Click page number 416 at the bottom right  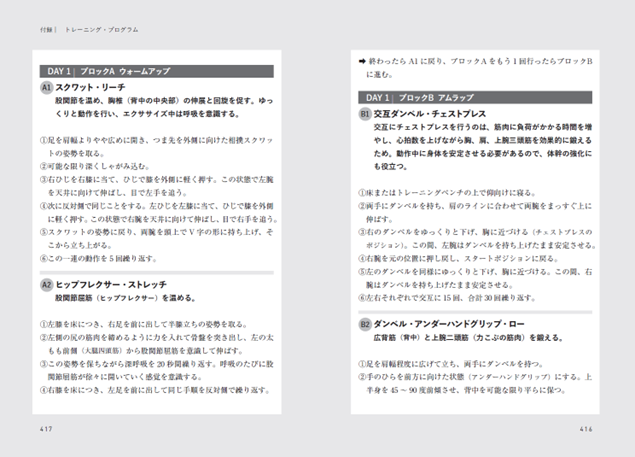pos(586,429)
